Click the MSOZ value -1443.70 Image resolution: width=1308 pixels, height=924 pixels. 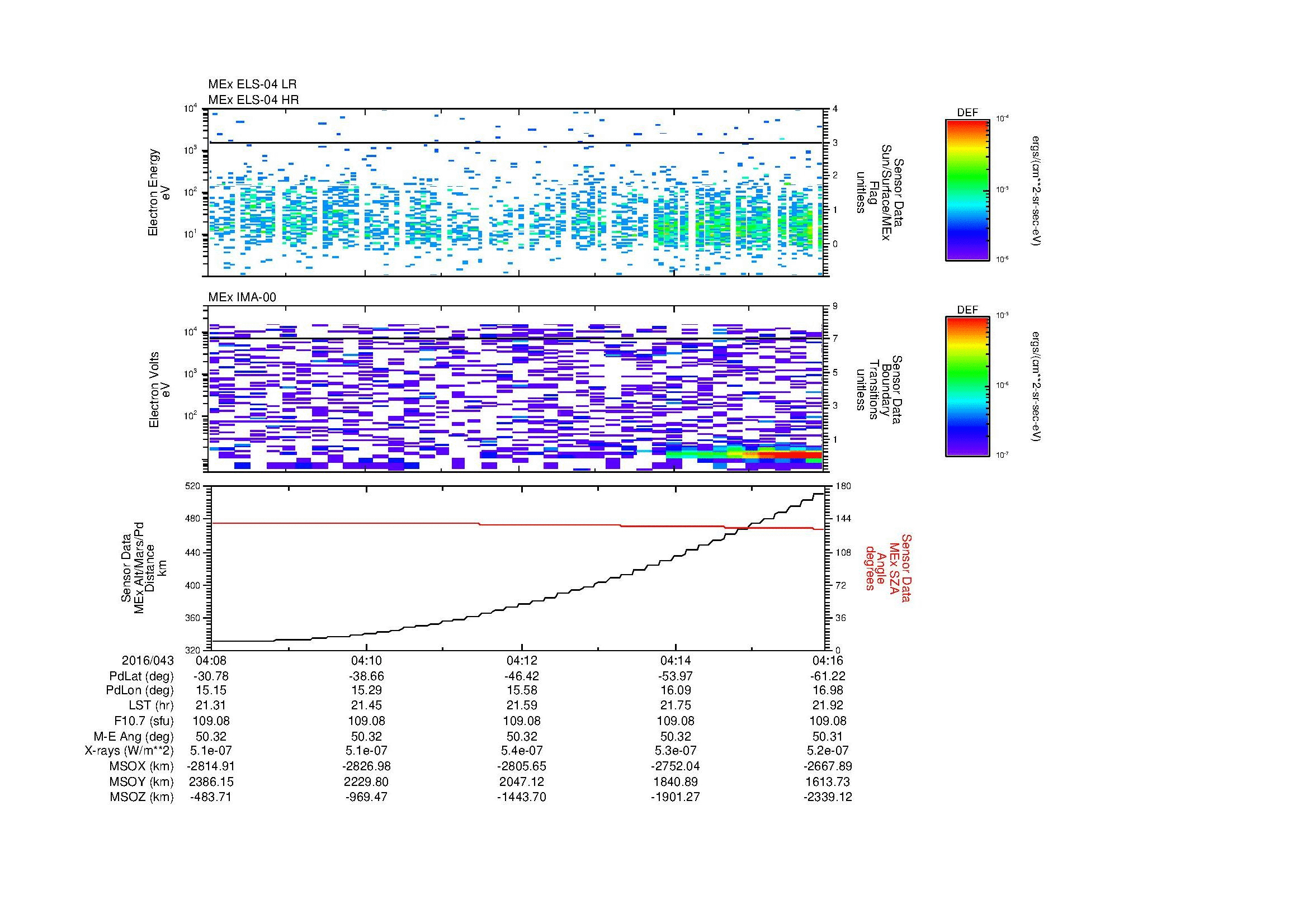[521, 797]
